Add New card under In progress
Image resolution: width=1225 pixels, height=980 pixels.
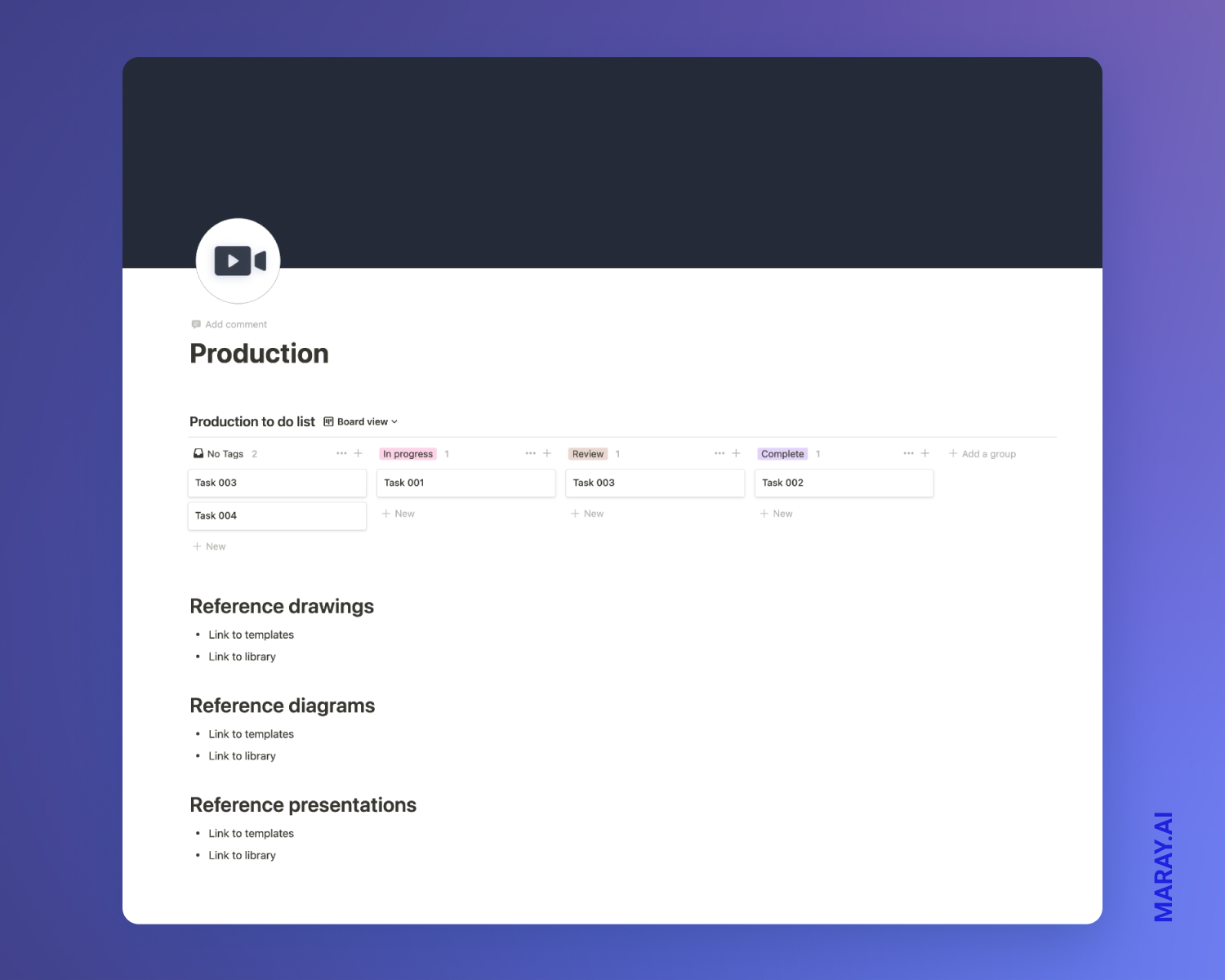pyautogui.click(x=399, y=514)
